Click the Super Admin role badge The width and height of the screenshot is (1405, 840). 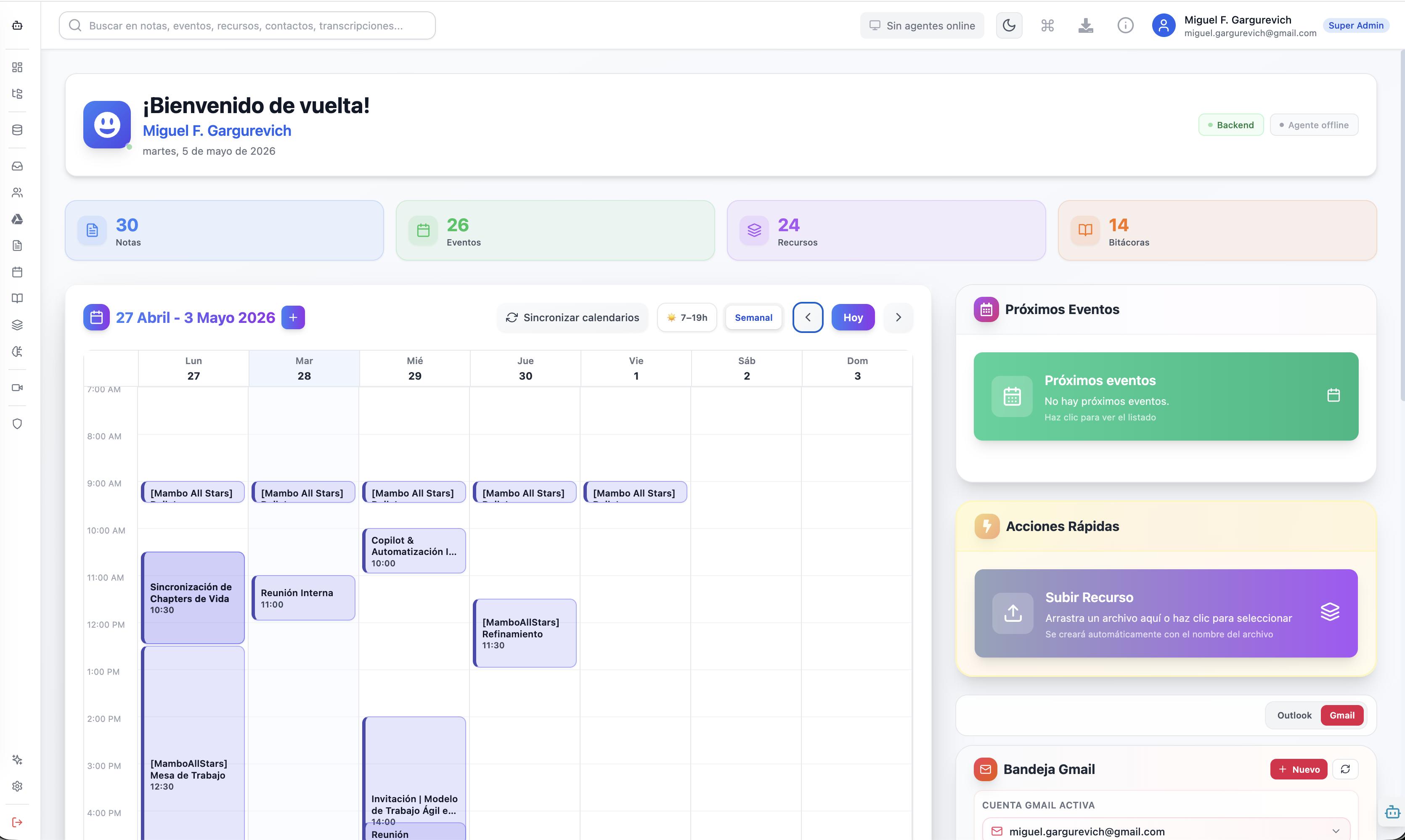tap(1356, 26)
